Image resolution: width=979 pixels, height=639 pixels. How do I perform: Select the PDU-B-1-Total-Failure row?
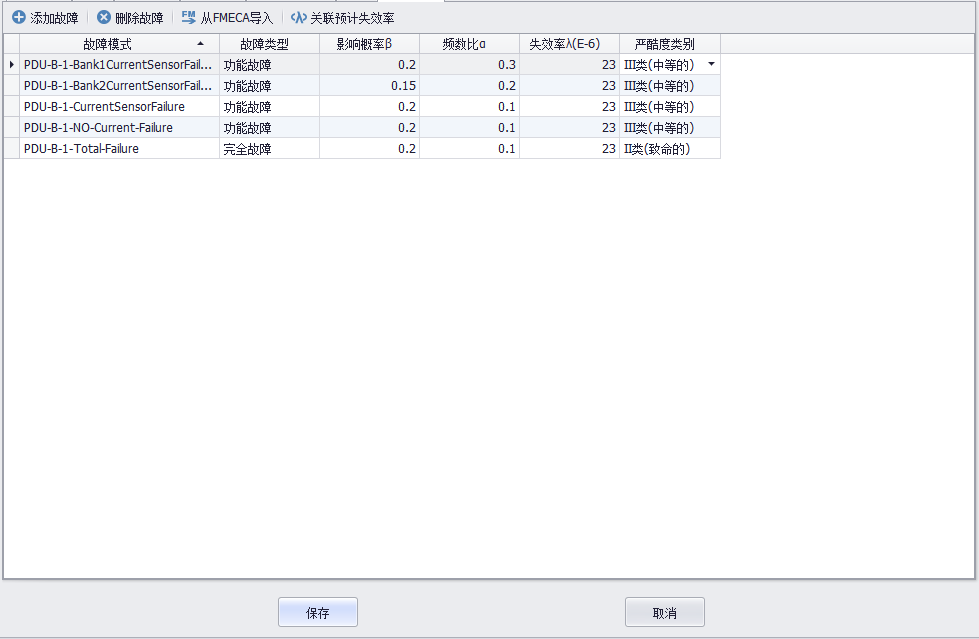click(119, 148)
